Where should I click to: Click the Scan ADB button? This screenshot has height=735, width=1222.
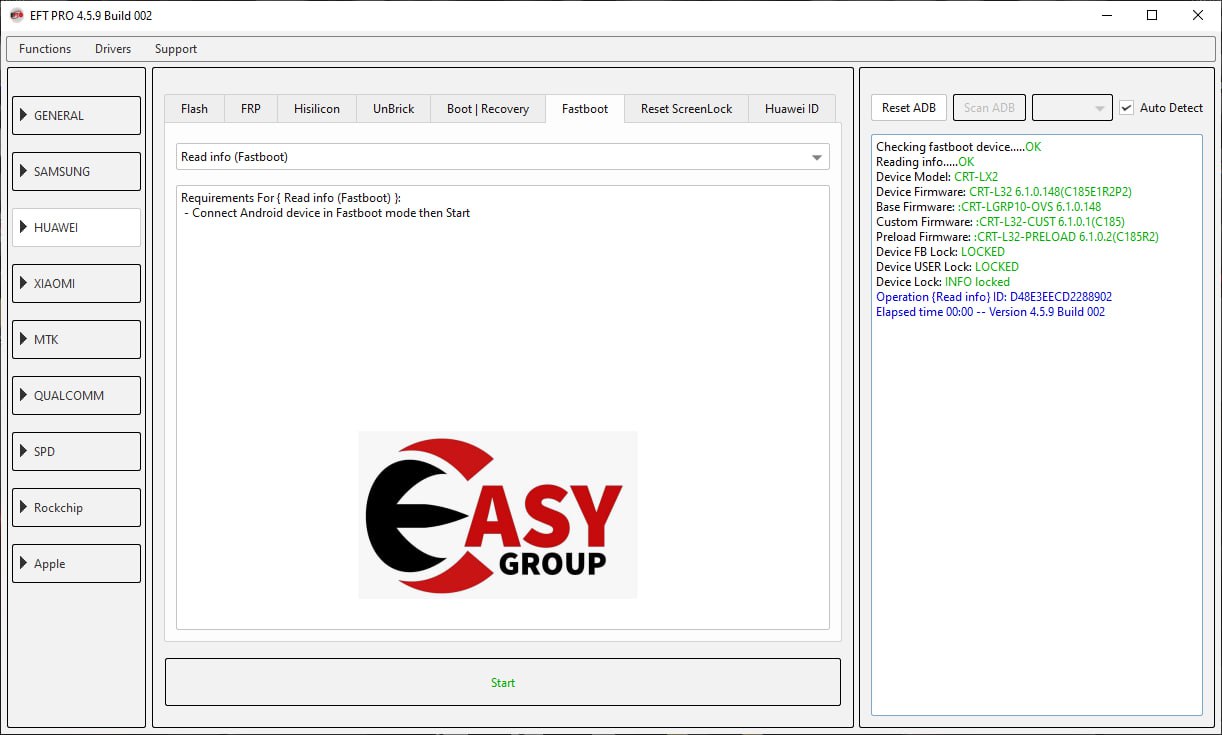click(x=989, y=108)
